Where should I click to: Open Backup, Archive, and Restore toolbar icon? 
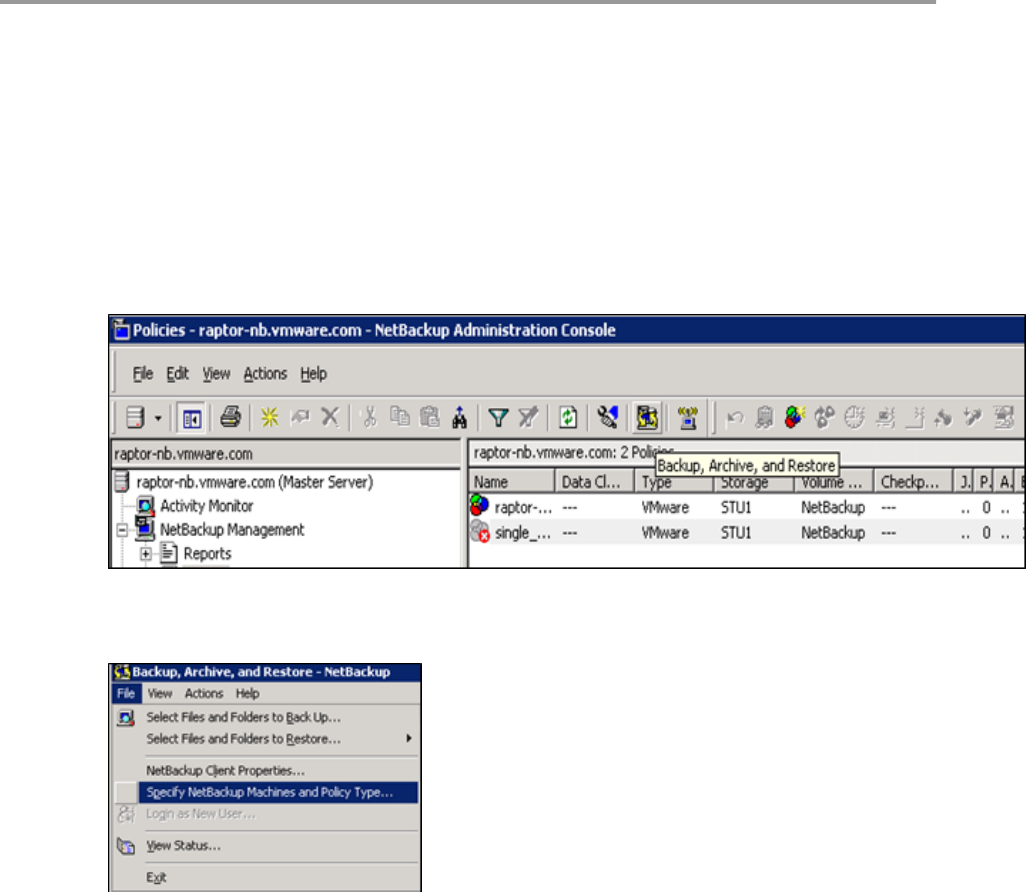click(x=646, y=418)
